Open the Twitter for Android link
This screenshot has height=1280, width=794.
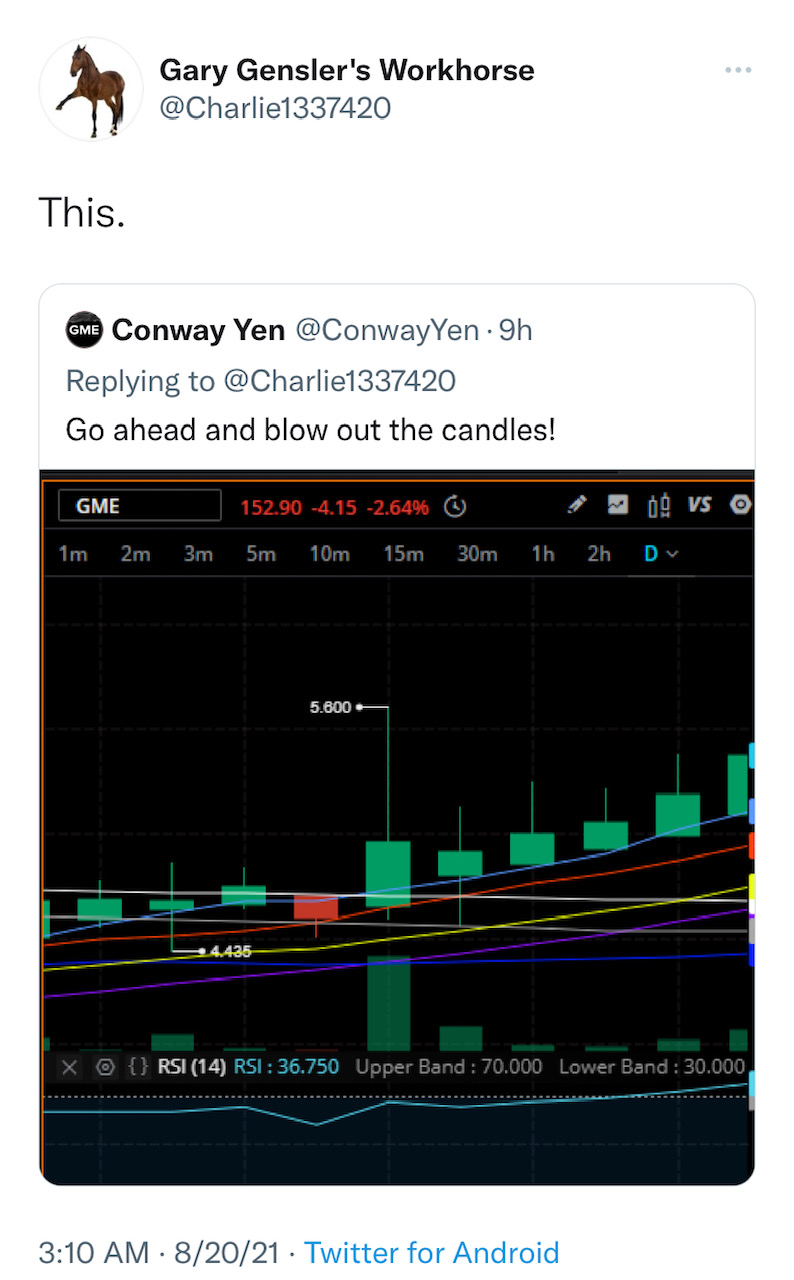pyautogui.click(x=431, y=1252)
